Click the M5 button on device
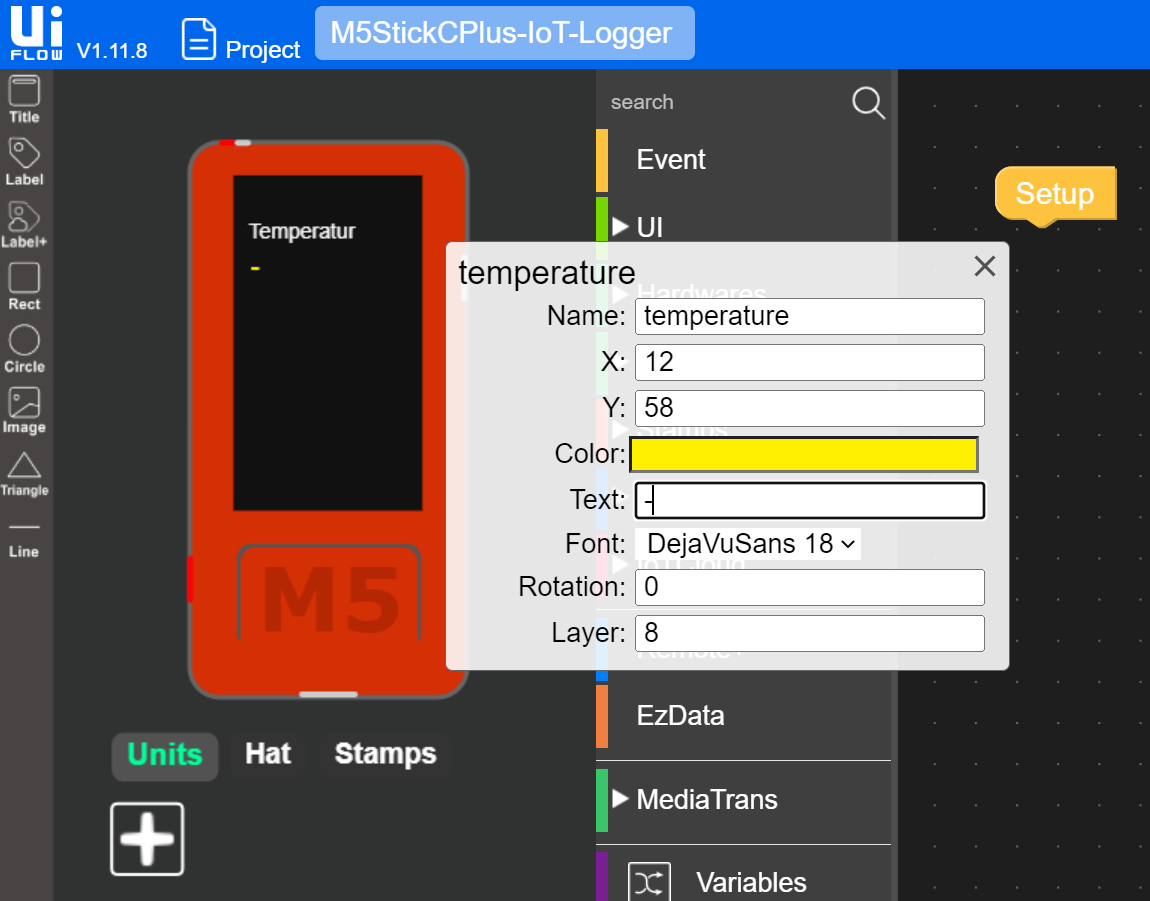The width and height of the screenshot is (1150, 901). pos(329,594)
